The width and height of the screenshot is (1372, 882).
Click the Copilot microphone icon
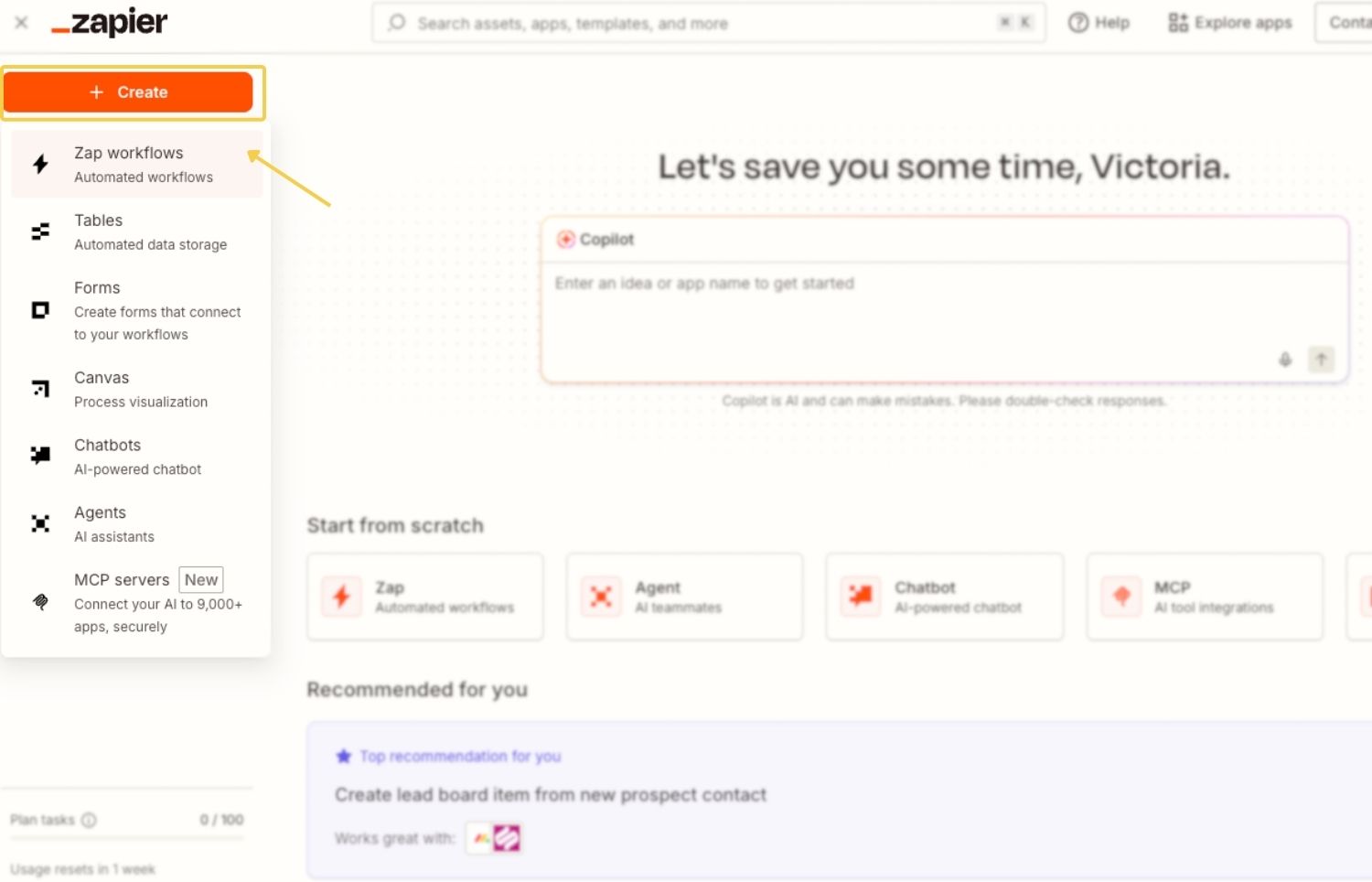click(1285, 360)
